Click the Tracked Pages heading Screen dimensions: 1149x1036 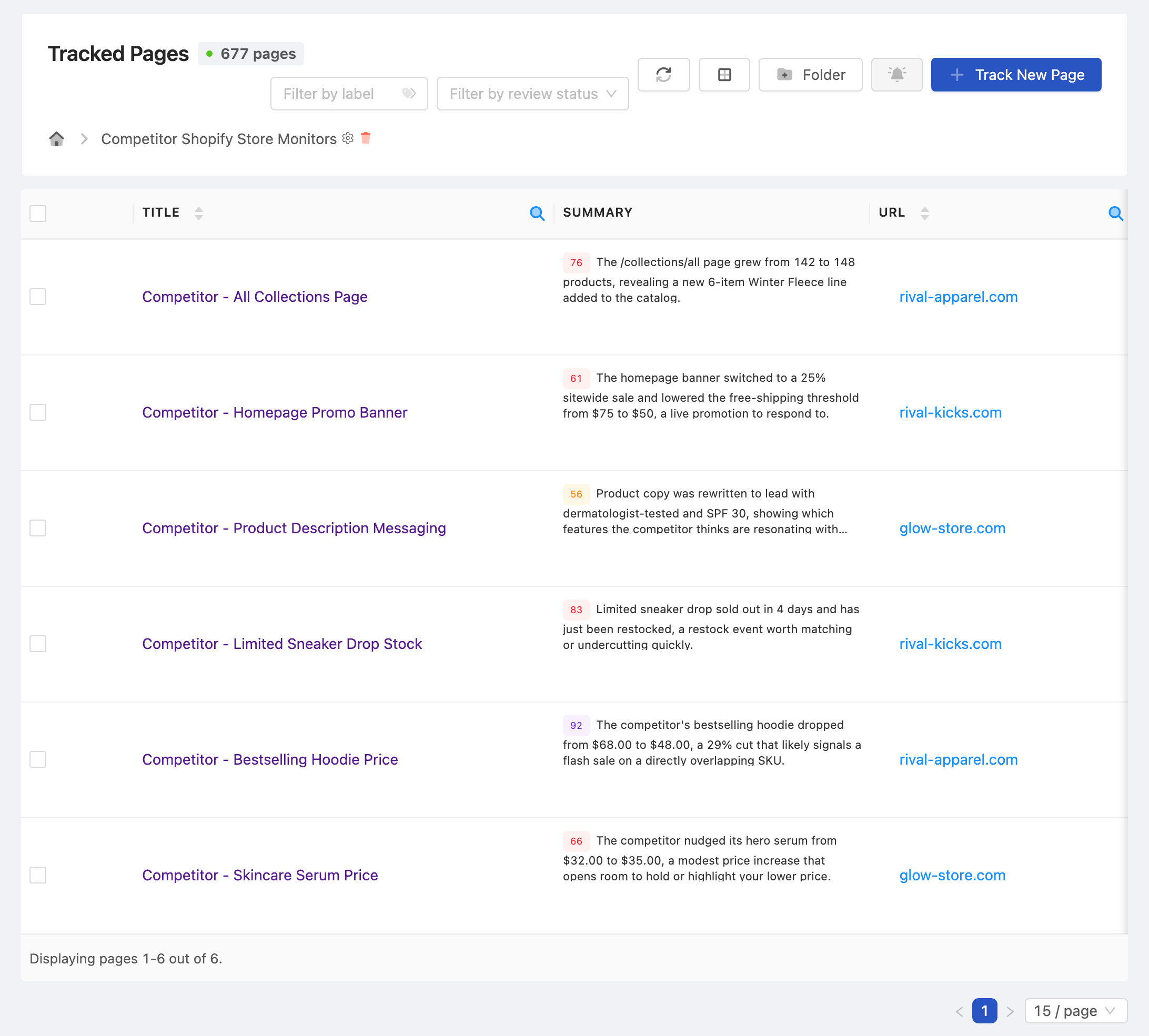click(x=118, y=54)
